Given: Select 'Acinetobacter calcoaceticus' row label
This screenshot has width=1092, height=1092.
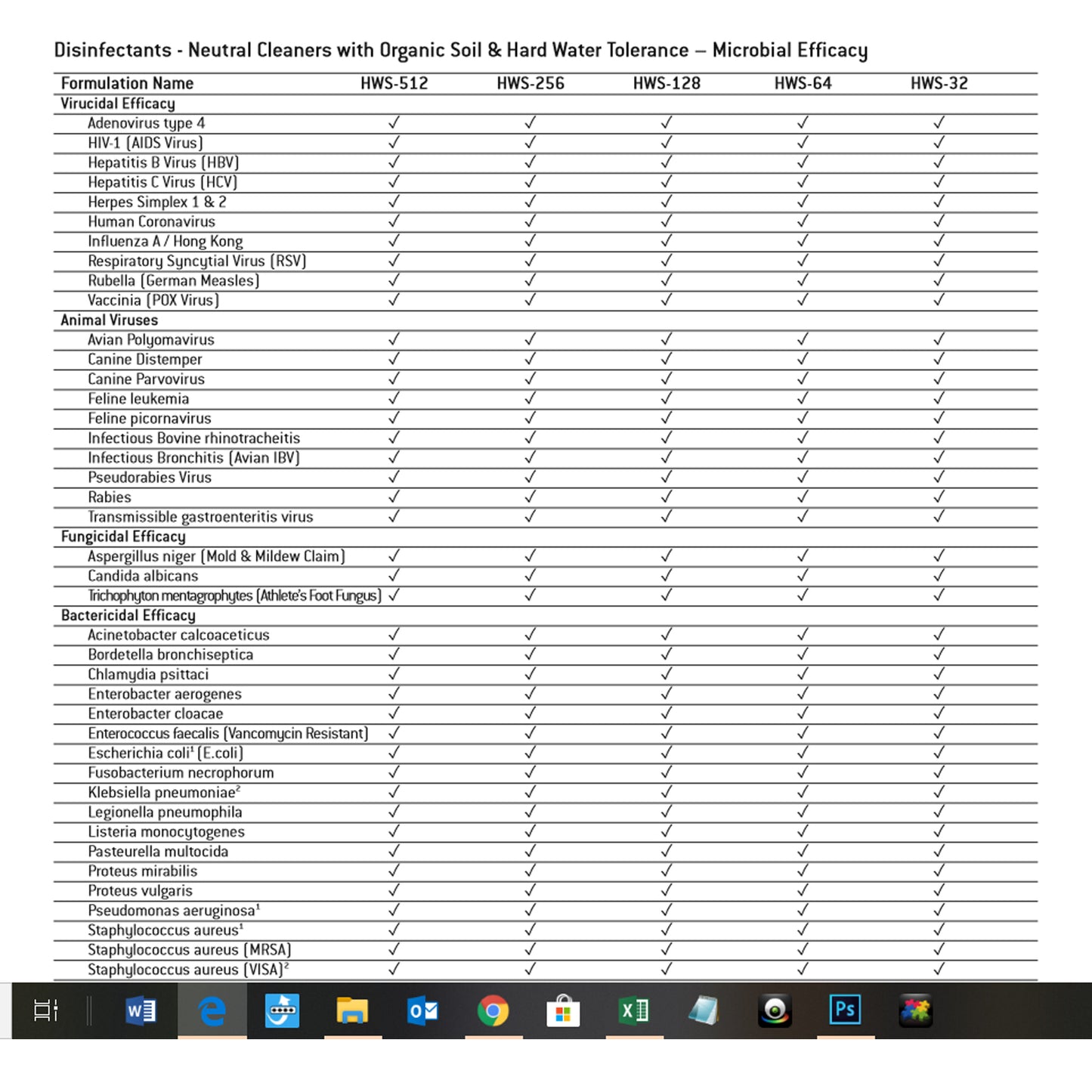Looking at the screenshot, I should [178, 635].
